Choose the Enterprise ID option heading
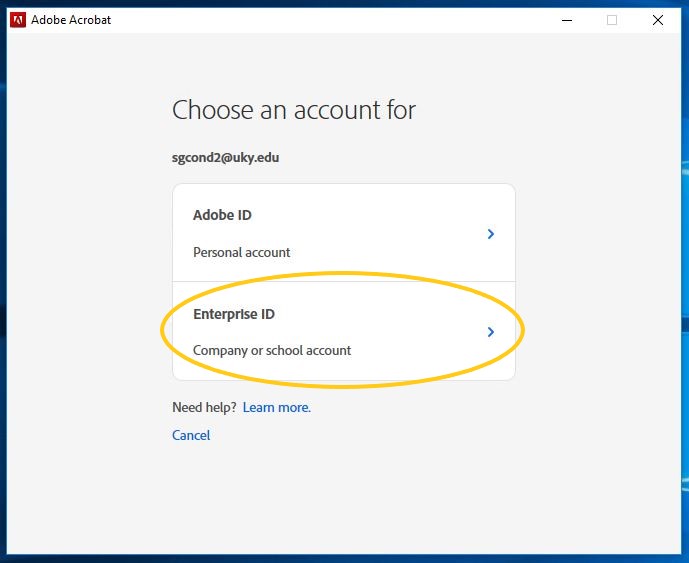Image resolution: width=689 pixels, height=563 pixels. [x=234, y=314]
